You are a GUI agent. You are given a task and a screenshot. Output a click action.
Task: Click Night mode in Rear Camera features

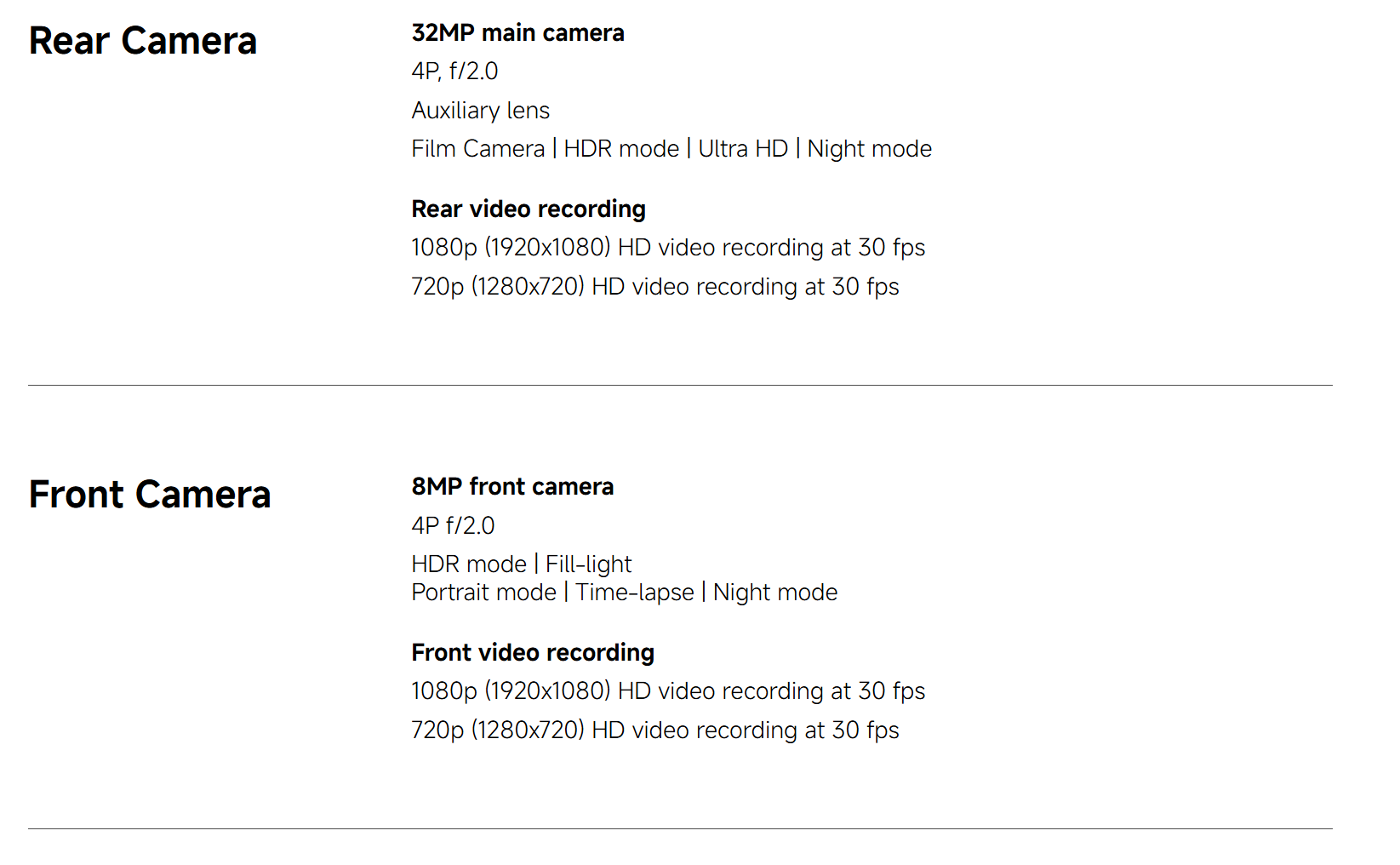click(x=869, y=149)
